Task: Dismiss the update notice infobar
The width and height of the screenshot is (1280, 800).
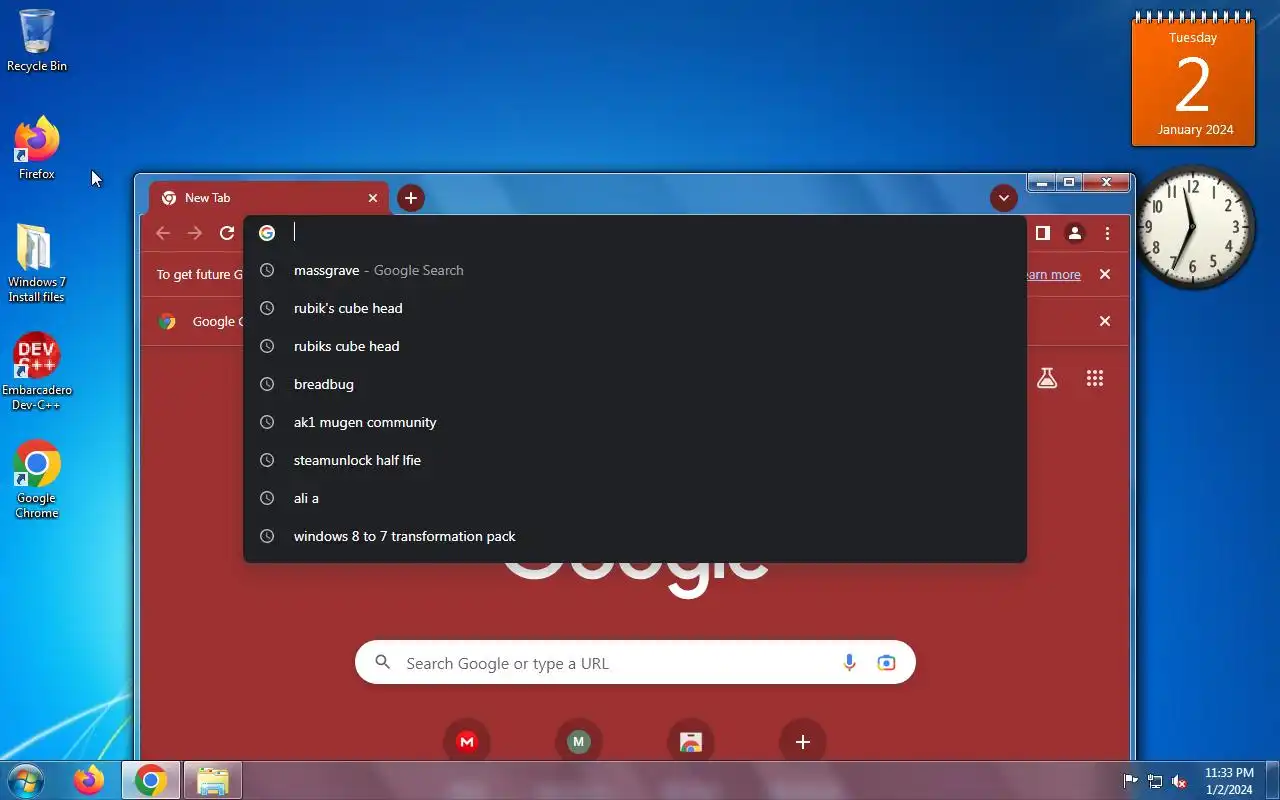Action: point(1105,274)
